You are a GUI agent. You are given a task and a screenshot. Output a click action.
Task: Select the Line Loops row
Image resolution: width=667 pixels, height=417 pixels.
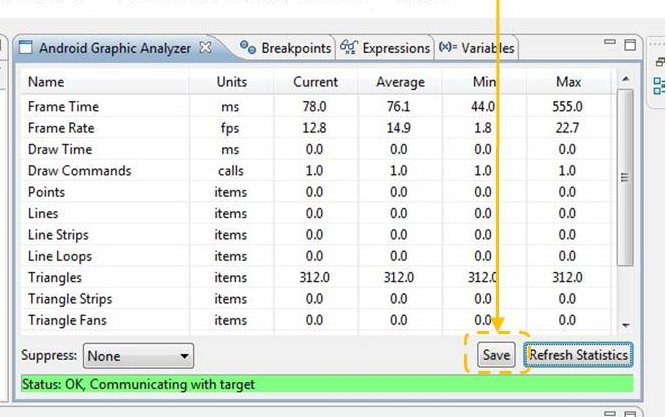tap(316, 256)
